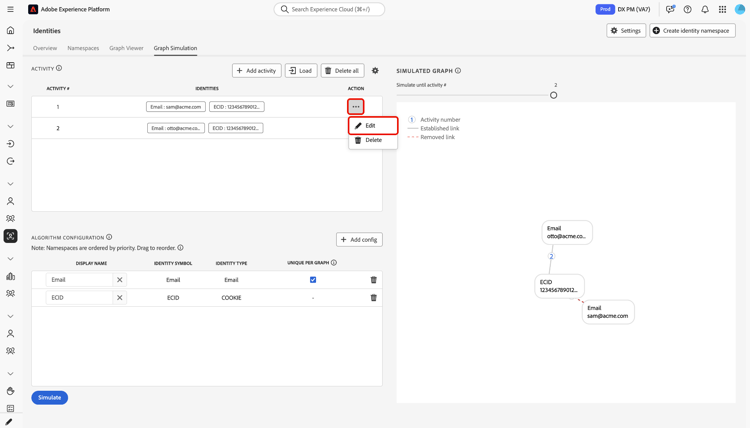The image size is (750, 428).
Task: Click info icon beside UNIQUE PER GRAPH
Action: coord(334,263)
